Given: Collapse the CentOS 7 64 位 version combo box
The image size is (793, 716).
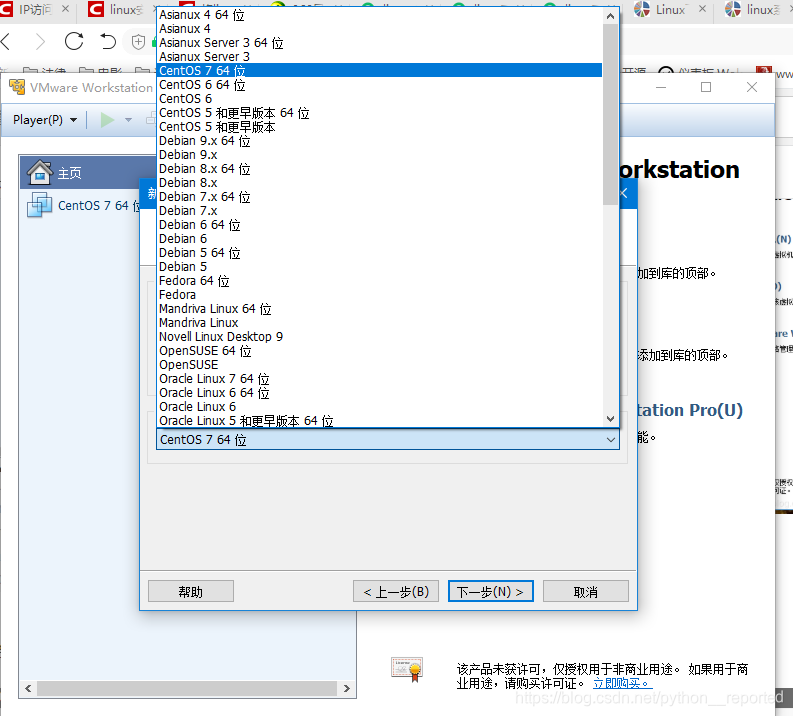Looking at the screenshot, I should click(611, 440).
